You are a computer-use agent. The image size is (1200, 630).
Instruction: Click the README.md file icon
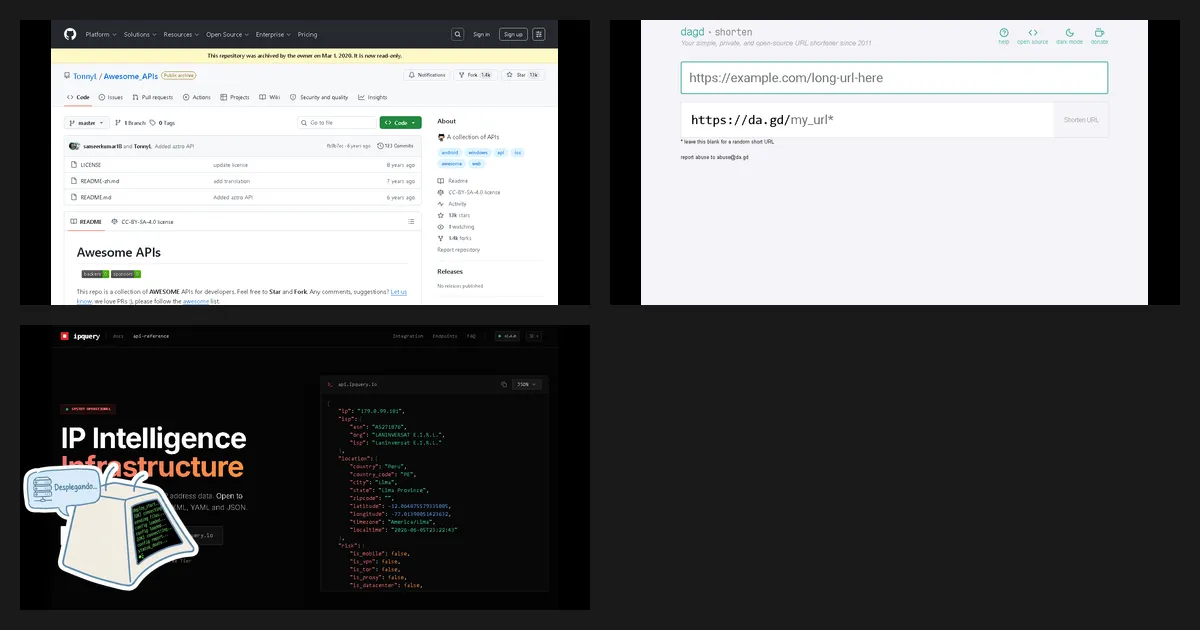(73, 197)
